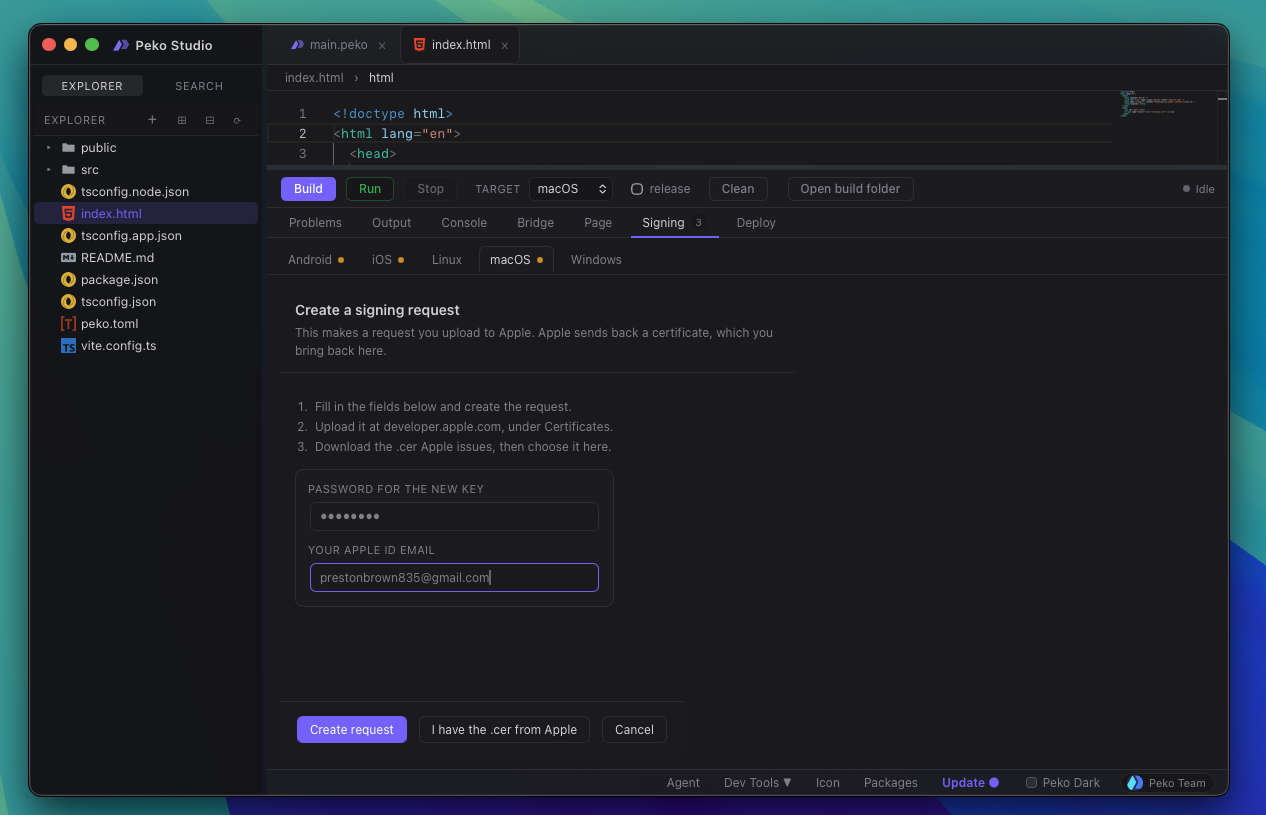Click Open build folder button

850,189
